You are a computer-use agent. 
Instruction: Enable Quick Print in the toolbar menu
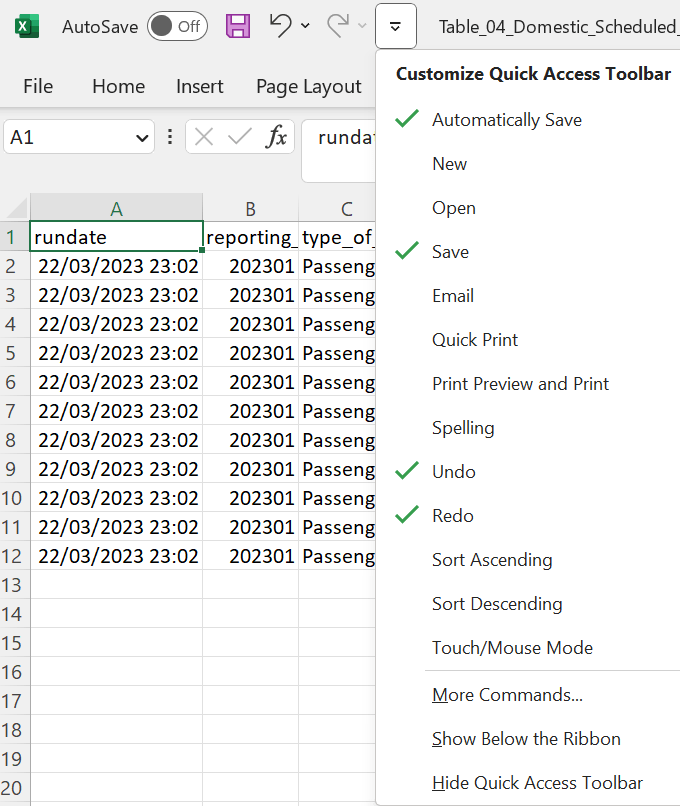475,340
